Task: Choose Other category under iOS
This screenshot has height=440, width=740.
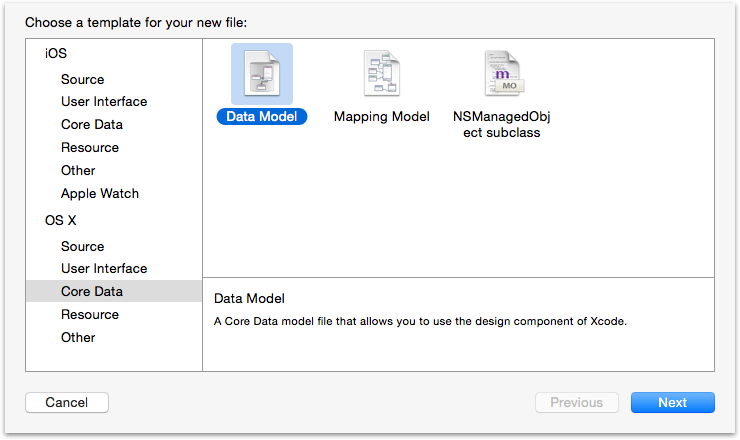Action: tap(78, 171)
